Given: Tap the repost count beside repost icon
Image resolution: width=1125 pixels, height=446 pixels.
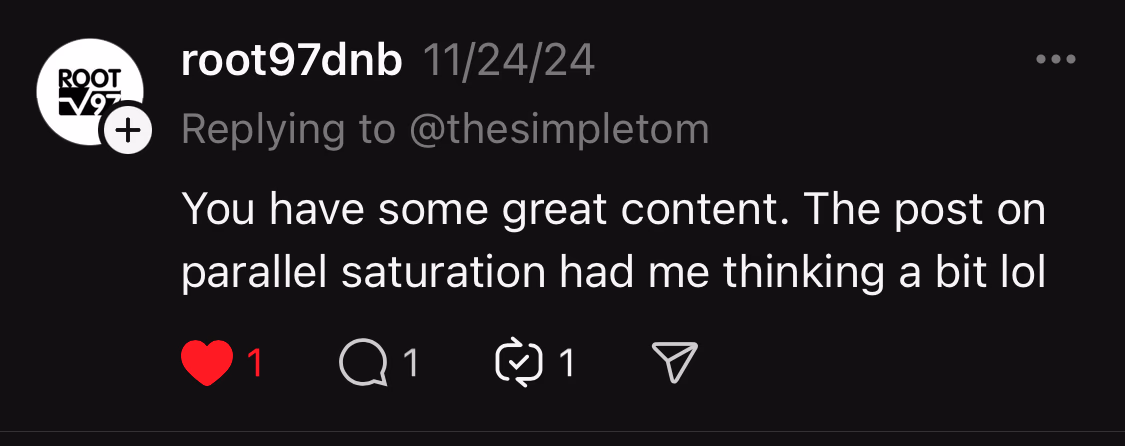Looking at the screenshot, I should pos(567,363).
